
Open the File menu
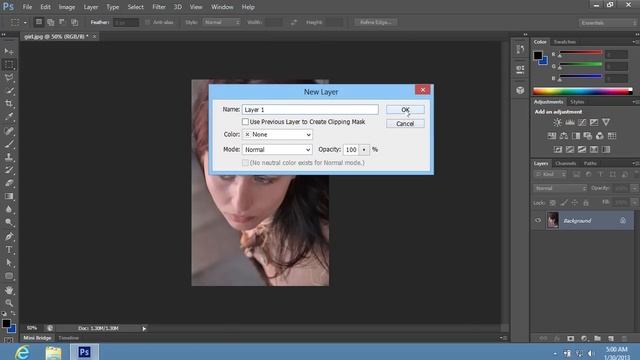(x=27, y=7)
